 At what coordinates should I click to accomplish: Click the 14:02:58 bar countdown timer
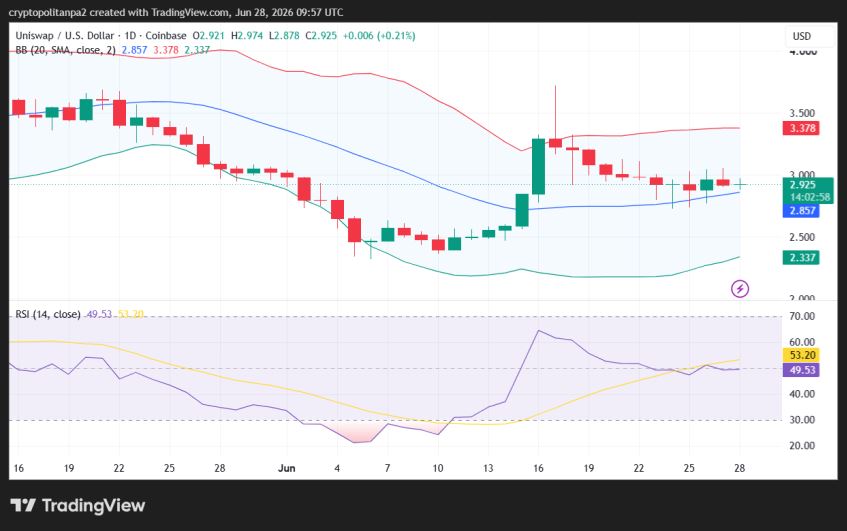(809, 197)
